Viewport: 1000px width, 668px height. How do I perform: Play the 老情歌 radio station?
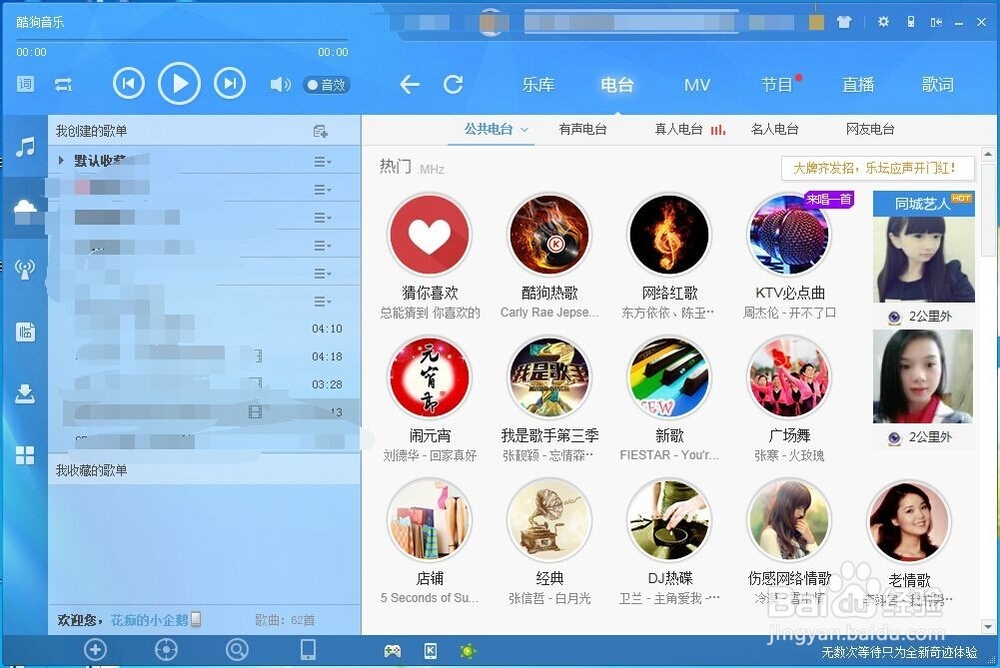coord(909,522)
